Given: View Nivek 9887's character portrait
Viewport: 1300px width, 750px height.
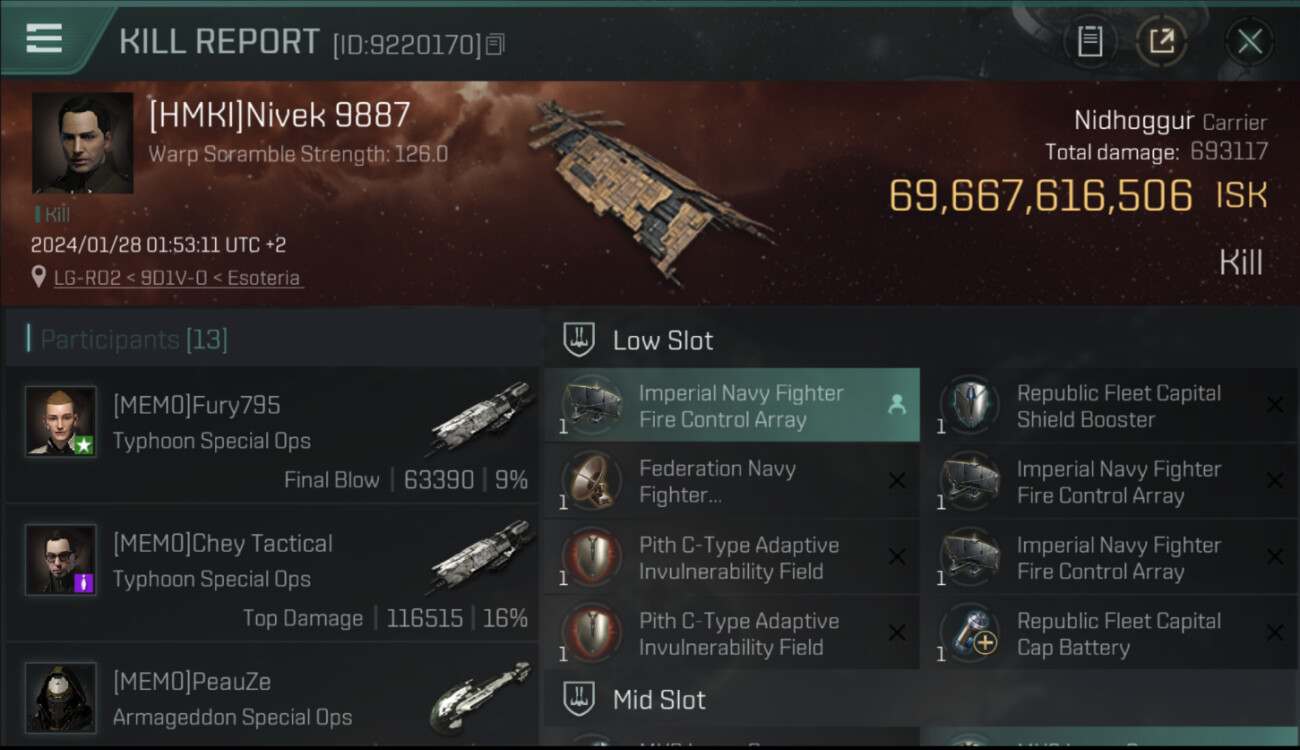Looking at the screenshot, I should tap(82, 143).
